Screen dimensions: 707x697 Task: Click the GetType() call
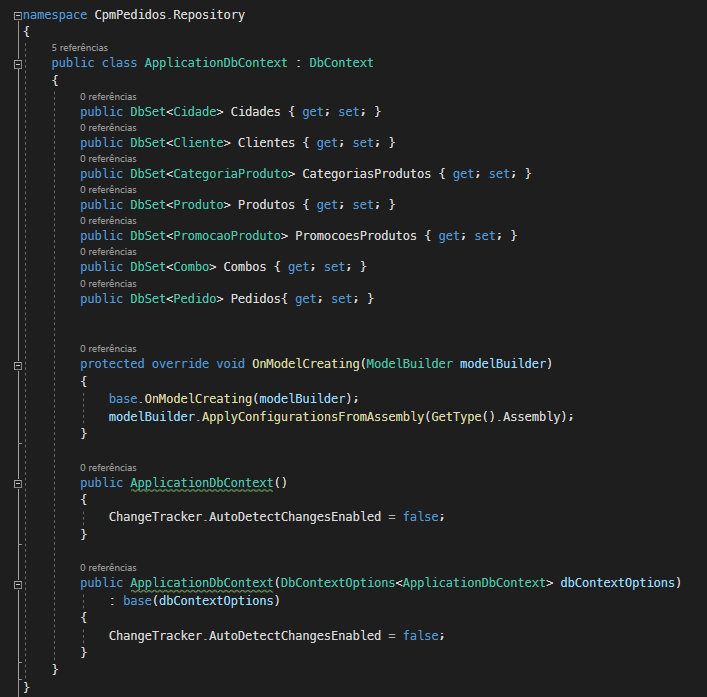(463, 417)
